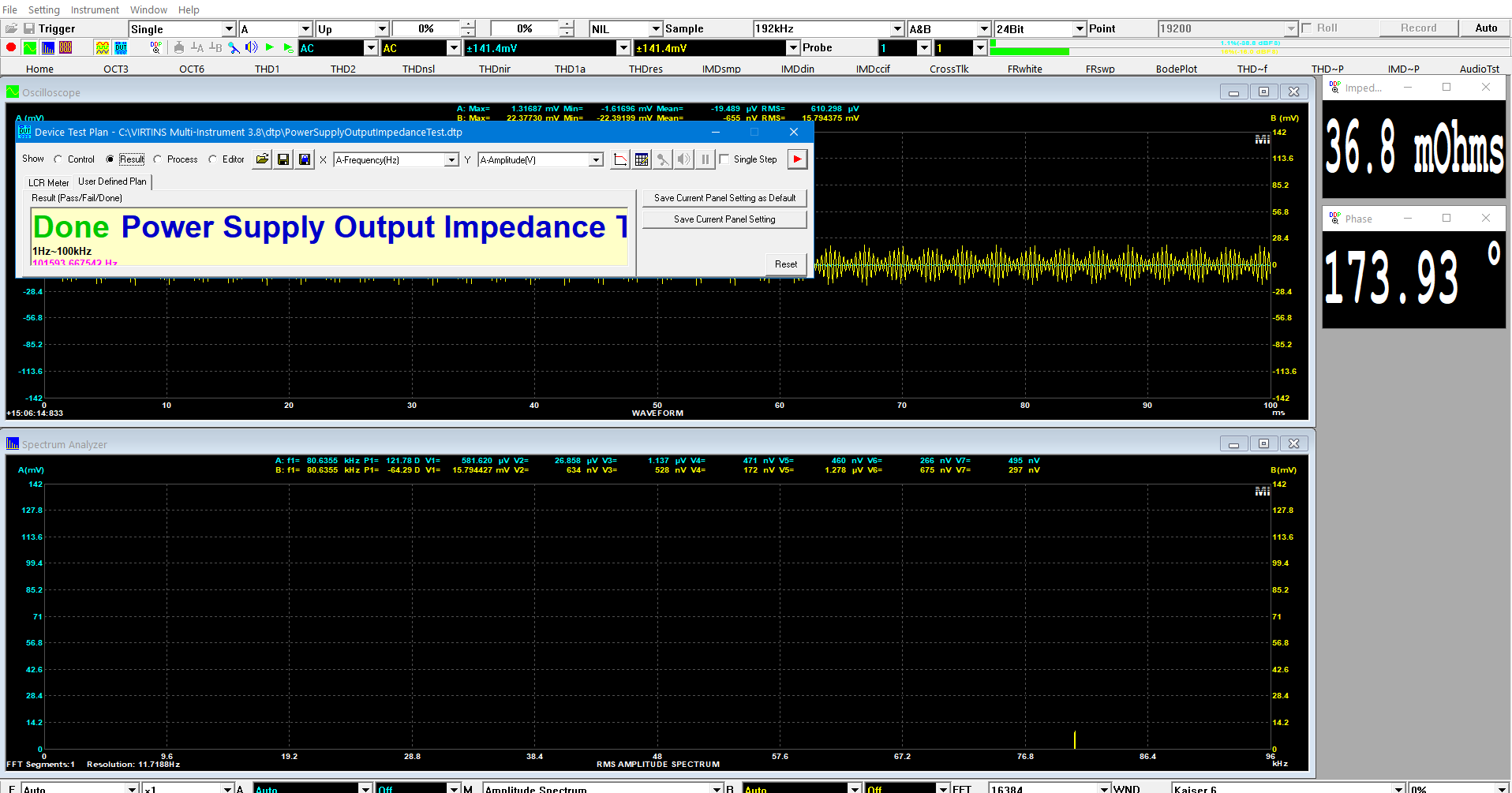1512x793 pixels.
Task: Click the open file icon in main toolbar
Action: (x=11, y=28)
